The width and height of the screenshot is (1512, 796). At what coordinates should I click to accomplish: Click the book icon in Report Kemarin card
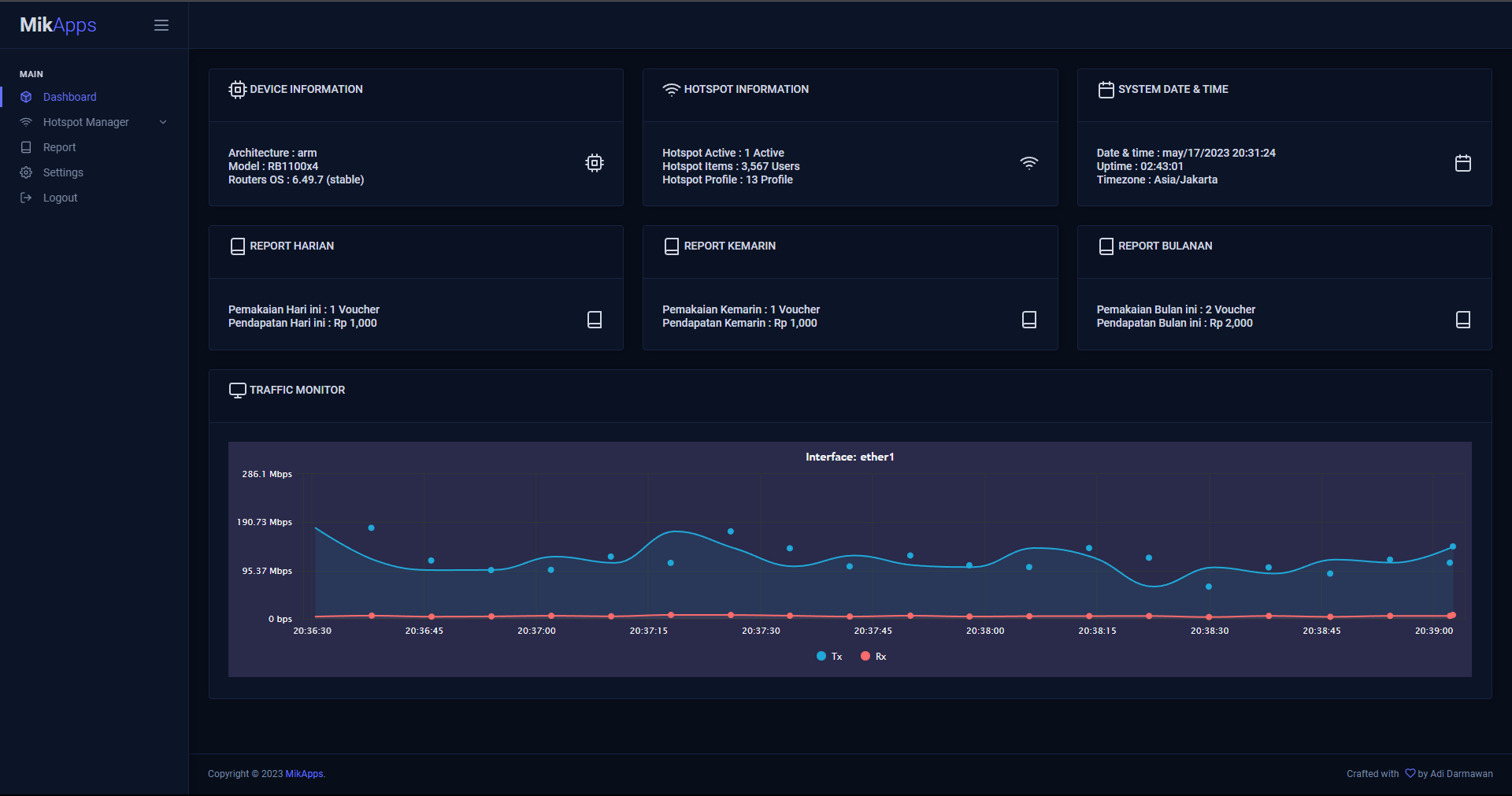(1028, 320)
